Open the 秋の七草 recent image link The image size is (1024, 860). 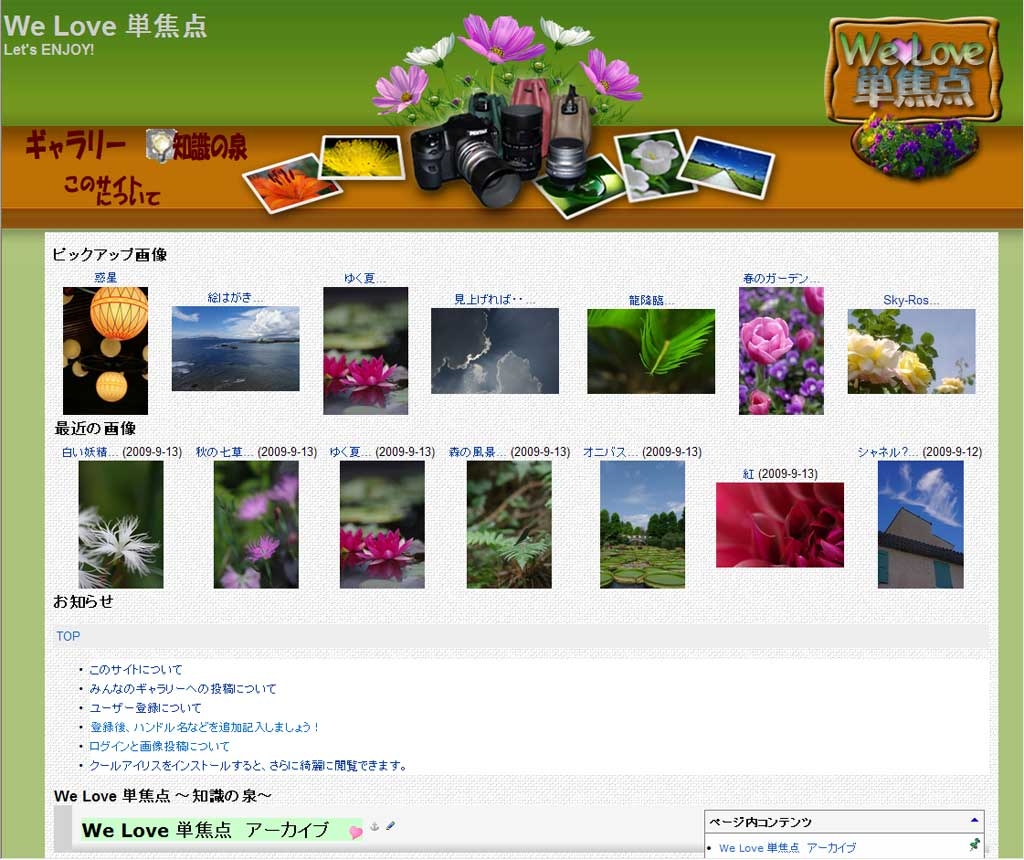click(x=225, y=452)
